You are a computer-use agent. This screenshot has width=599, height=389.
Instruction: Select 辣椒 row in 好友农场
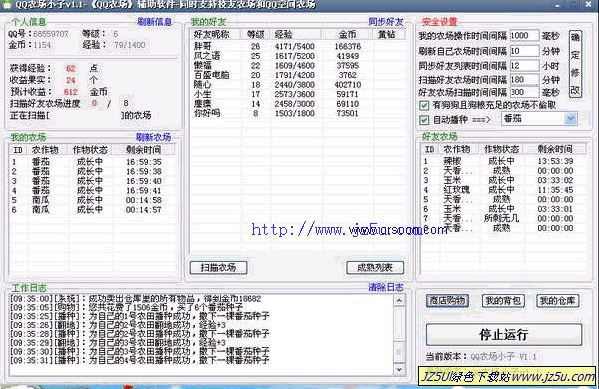click(503, 161)
